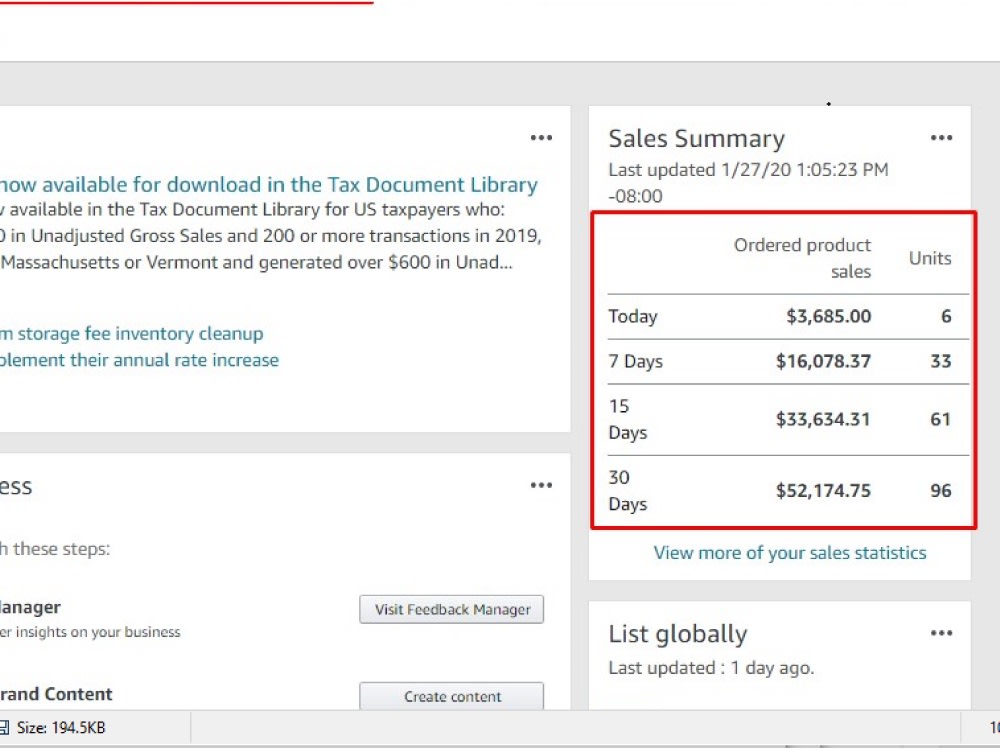Image resolution: width=1000 pixels, height=750 pixels.
Task: Open the storage fee inventory cleanup link
Action: point(131,334)
